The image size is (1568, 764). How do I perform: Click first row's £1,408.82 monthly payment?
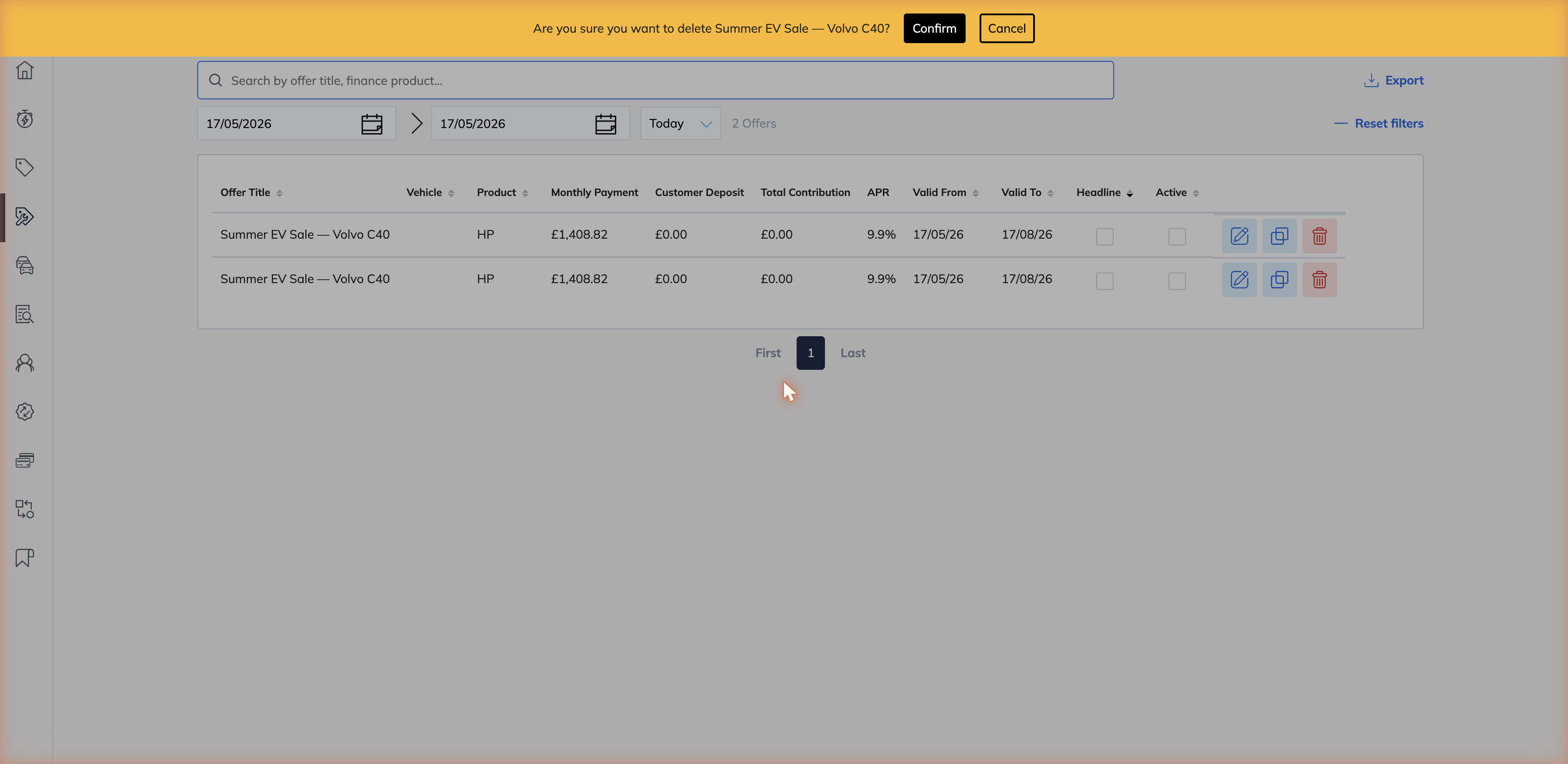(579, 234)
